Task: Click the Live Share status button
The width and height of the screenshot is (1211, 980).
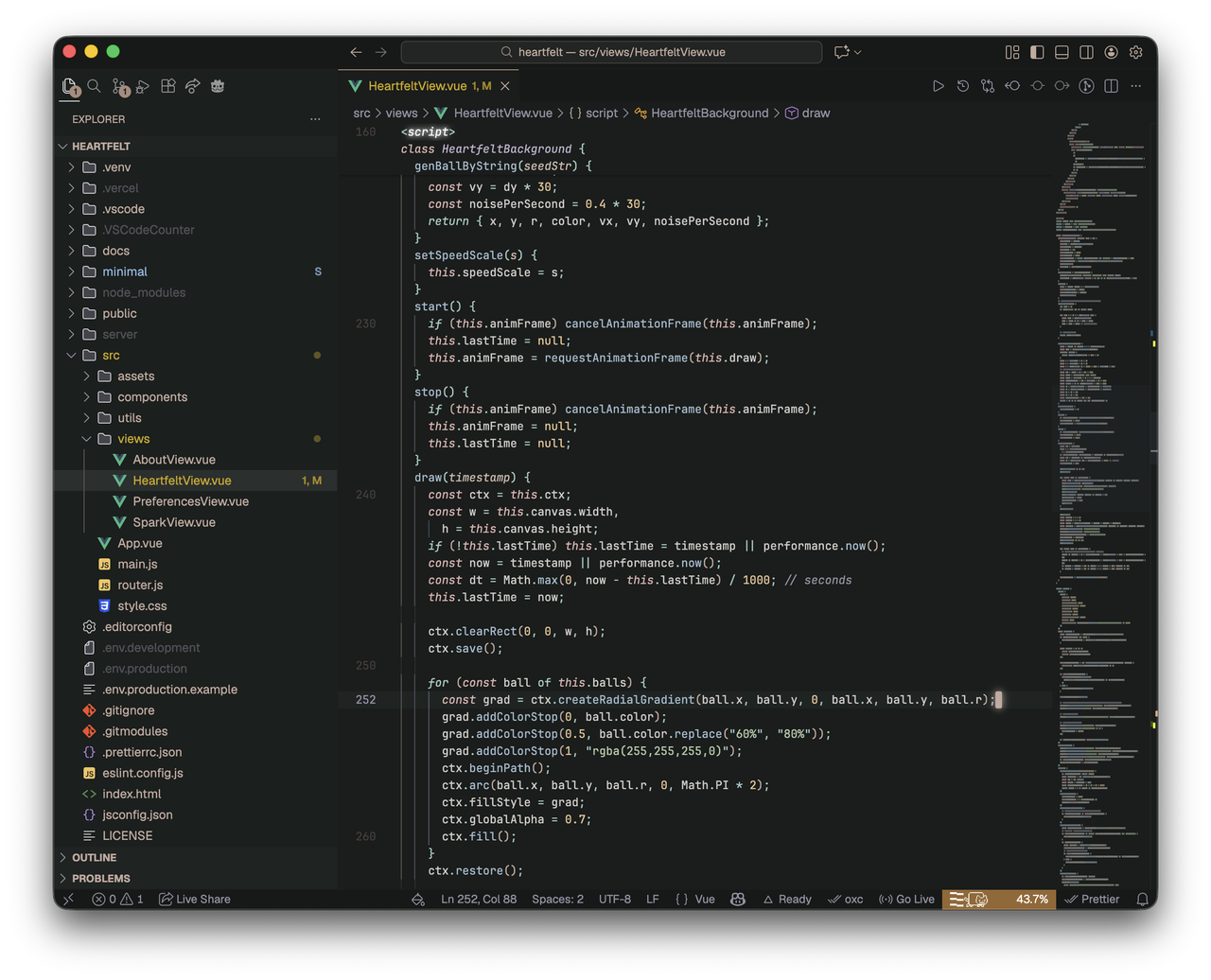Action: tap(195, 900)
